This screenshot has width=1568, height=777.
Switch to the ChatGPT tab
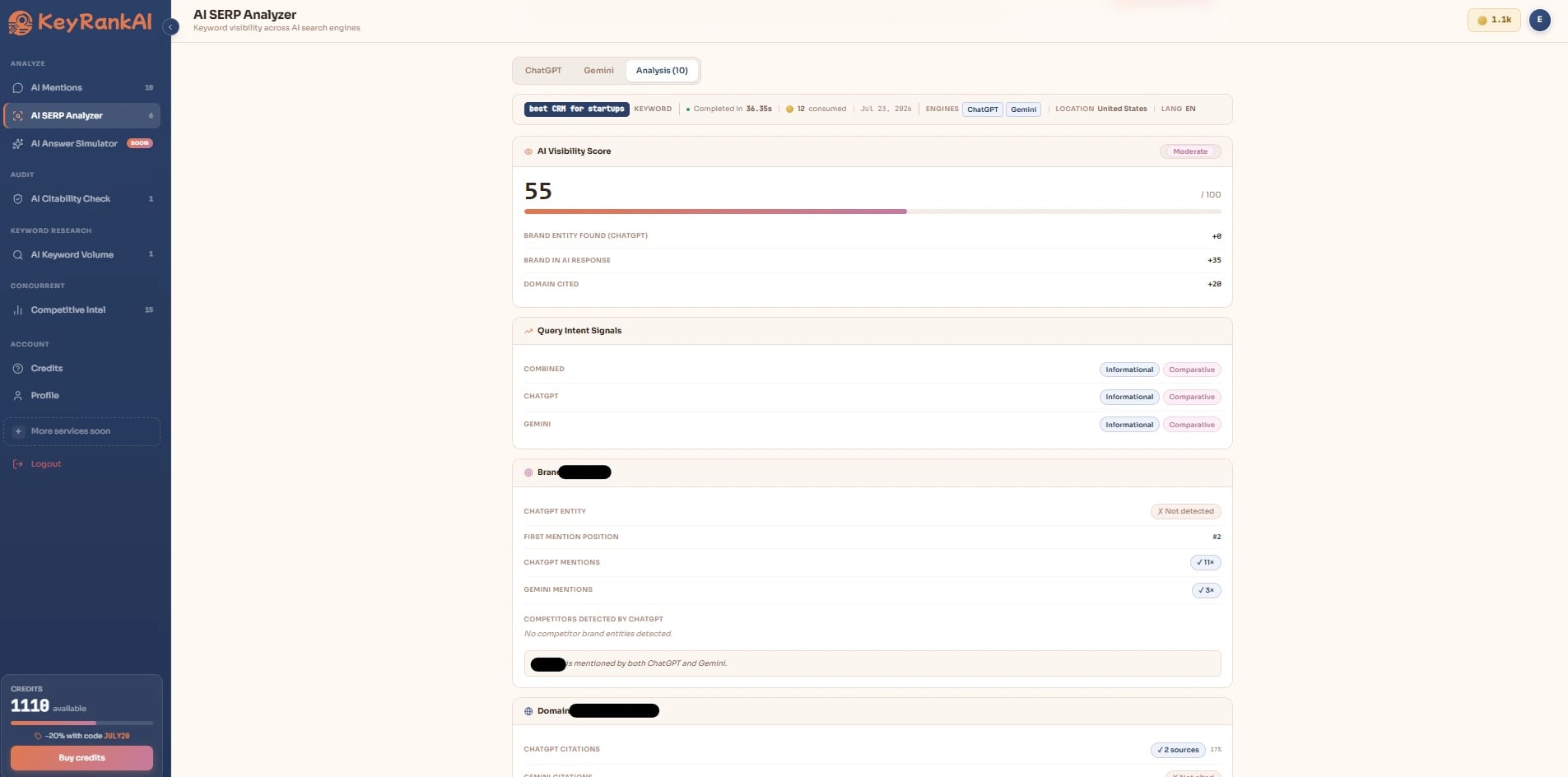pos(543,71)
